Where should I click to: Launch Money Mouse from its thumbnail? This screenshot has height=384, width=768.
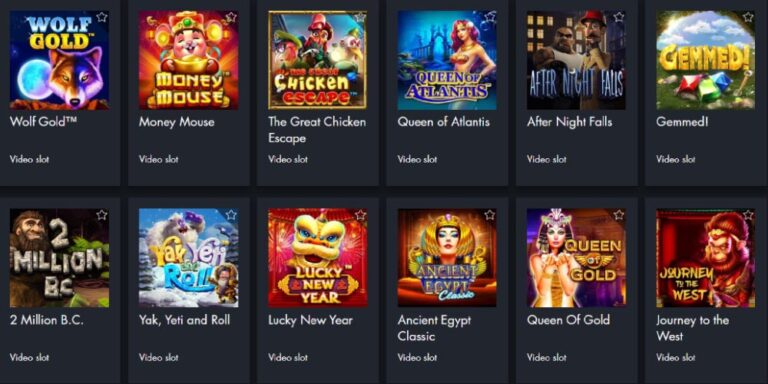tap(189, 60)
